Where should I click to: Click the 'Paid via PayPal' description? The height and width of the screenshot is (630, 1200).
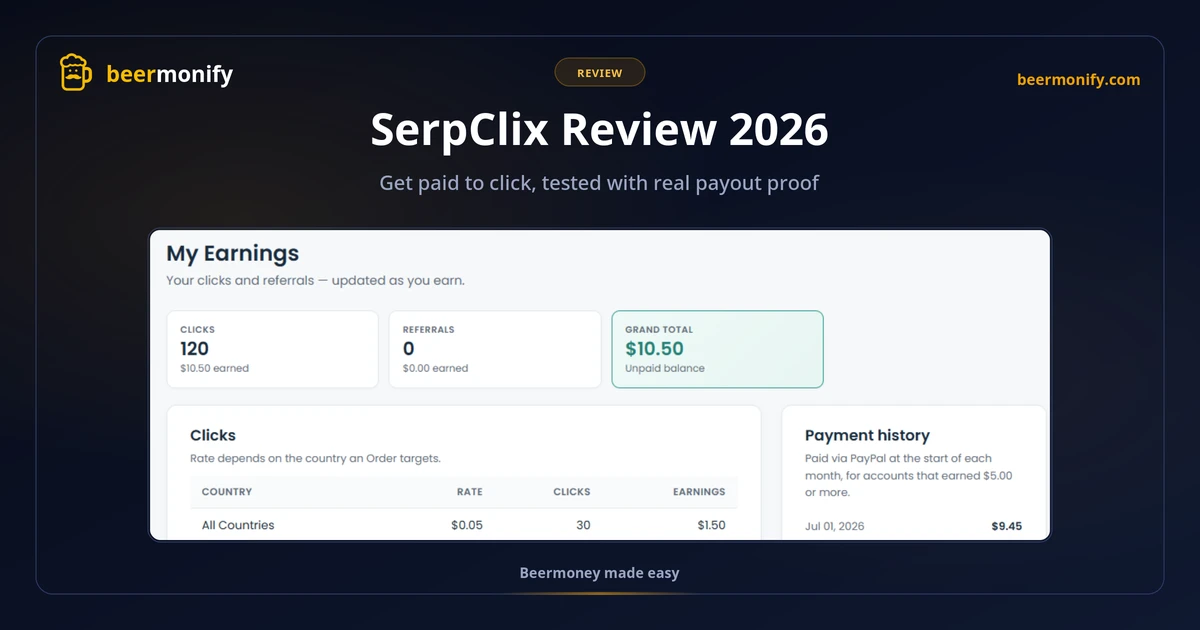pos(909,475)
